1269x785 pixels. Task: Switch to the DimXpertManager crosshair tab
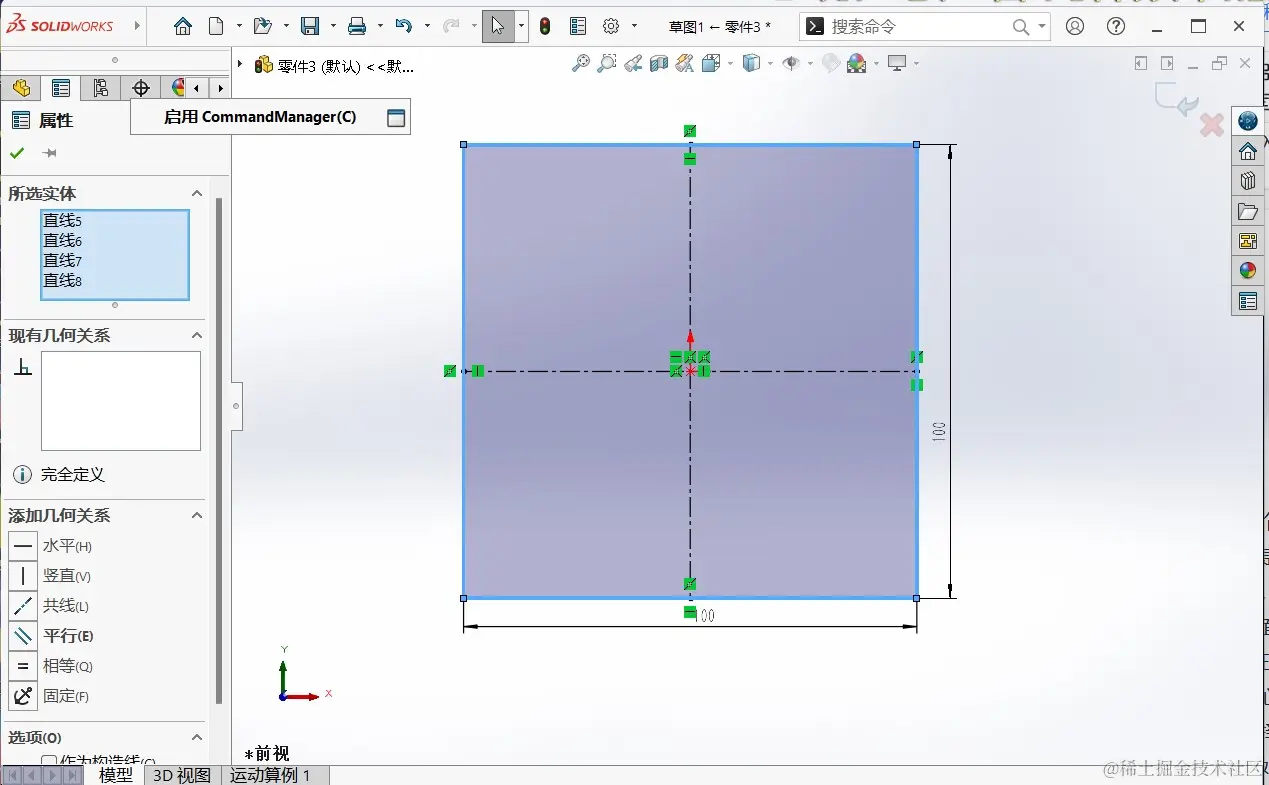pyautogui.click(x=141, y=88)
